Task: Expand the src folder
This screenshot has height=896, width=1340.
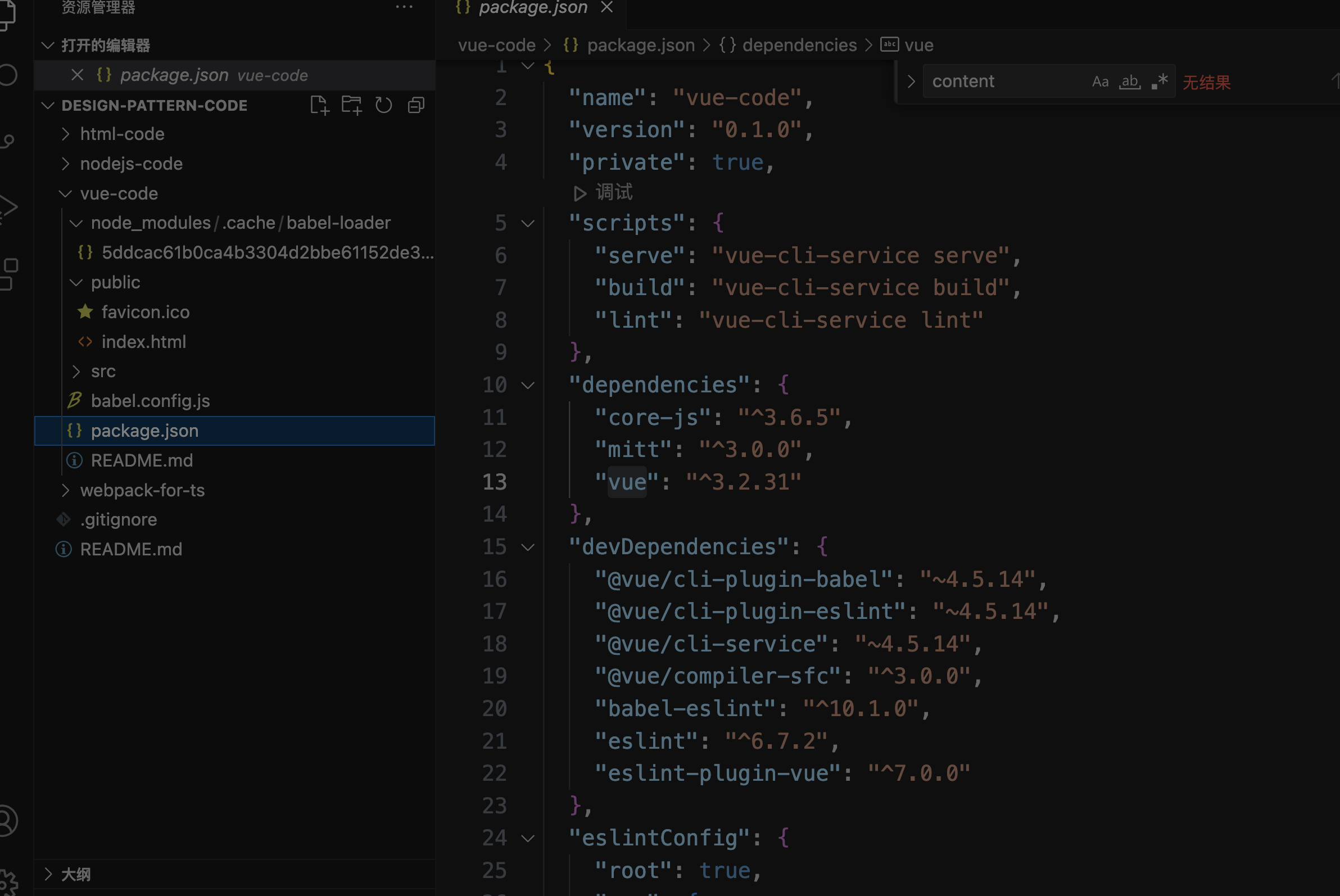Action: click(76, 372)
